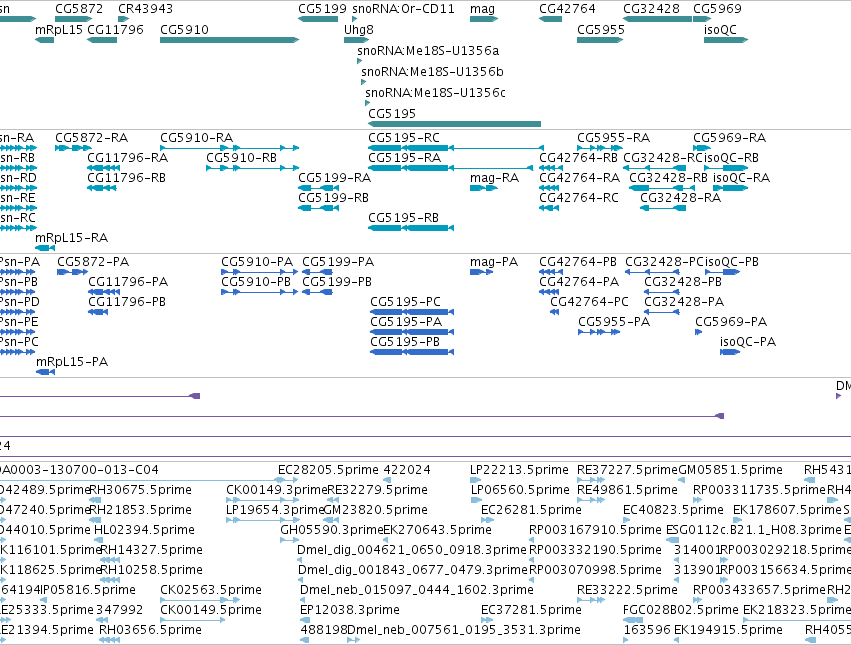Select protein CG5199-PA

point(317,272)
